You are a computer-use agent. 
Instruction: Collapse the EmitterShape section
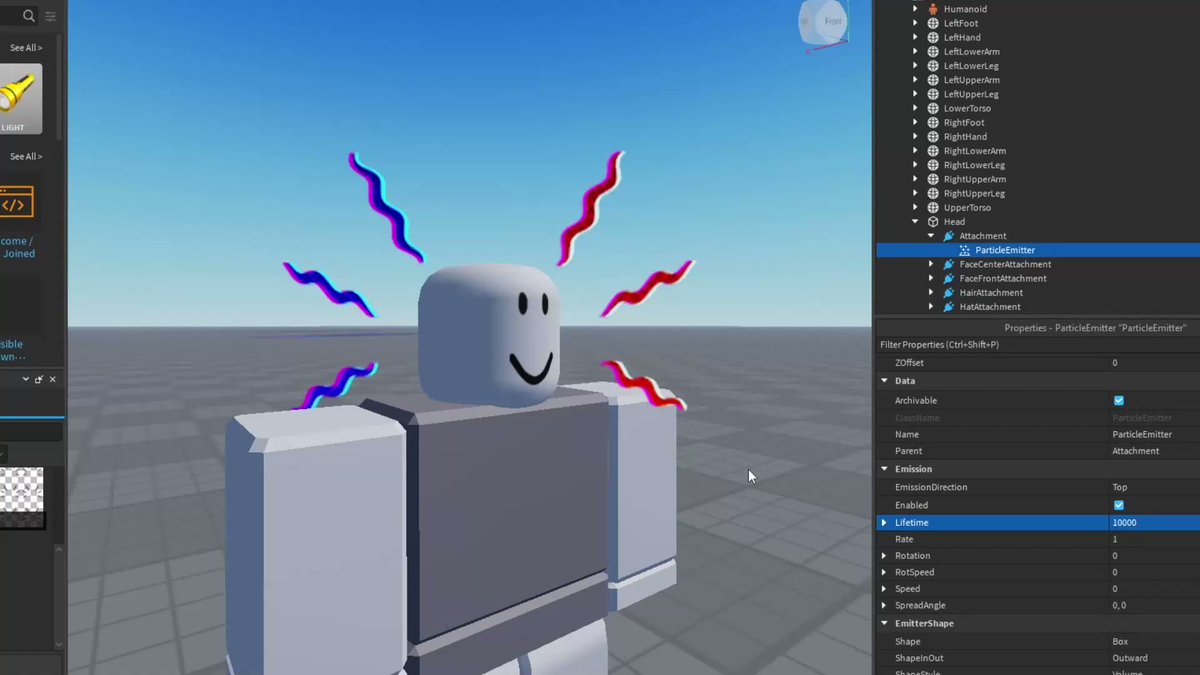point(884,623)
